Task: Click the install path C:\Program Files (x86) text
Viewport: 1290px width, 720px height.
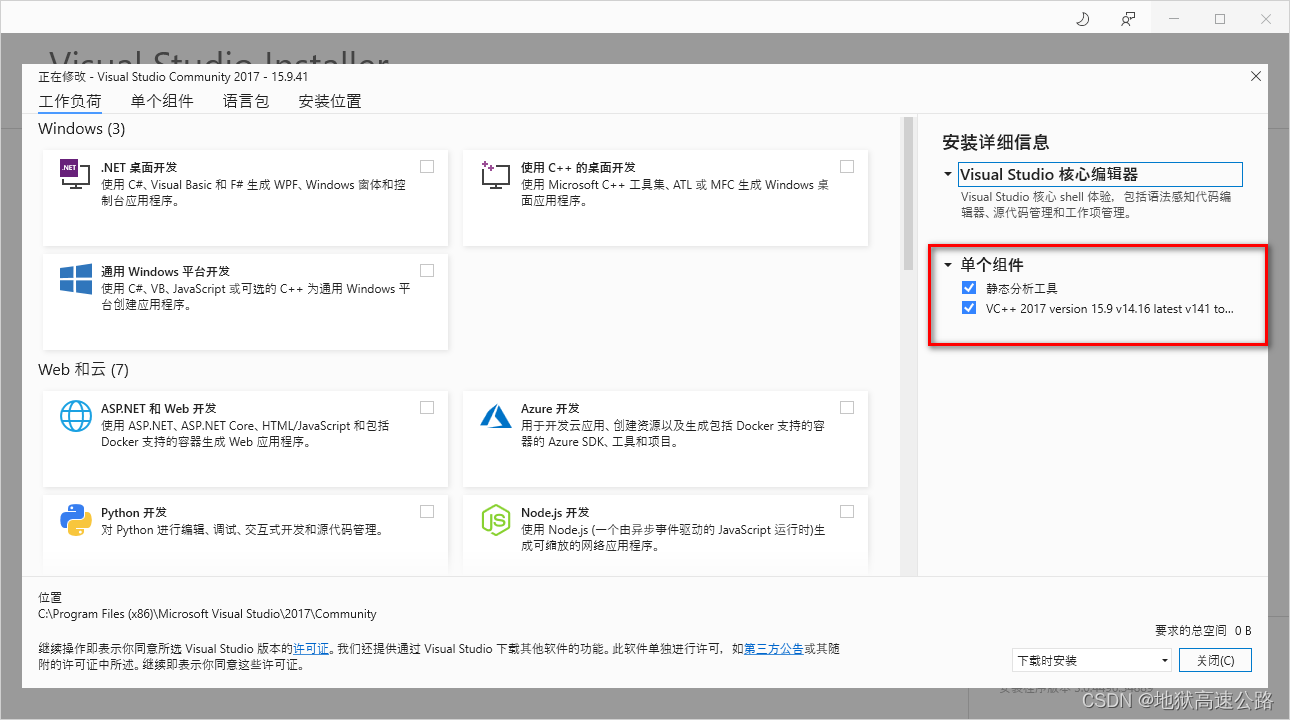Action: (x=207, y=614)
